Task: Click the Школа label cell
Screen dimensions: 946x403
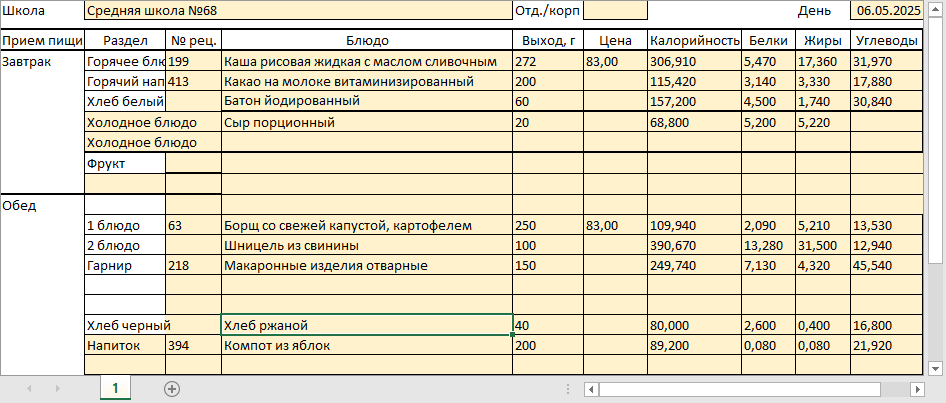Action: 42,10
